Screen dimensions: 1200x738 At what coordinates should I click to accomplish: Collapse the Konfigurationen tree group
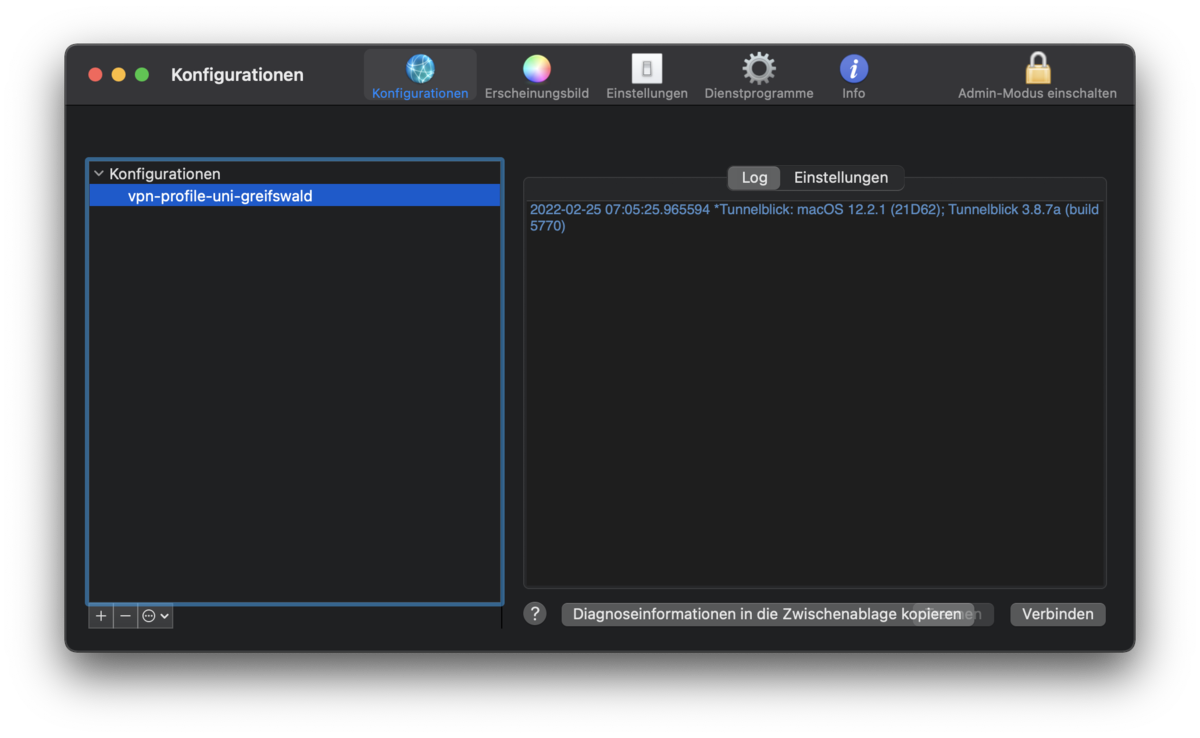click(98, 174)
